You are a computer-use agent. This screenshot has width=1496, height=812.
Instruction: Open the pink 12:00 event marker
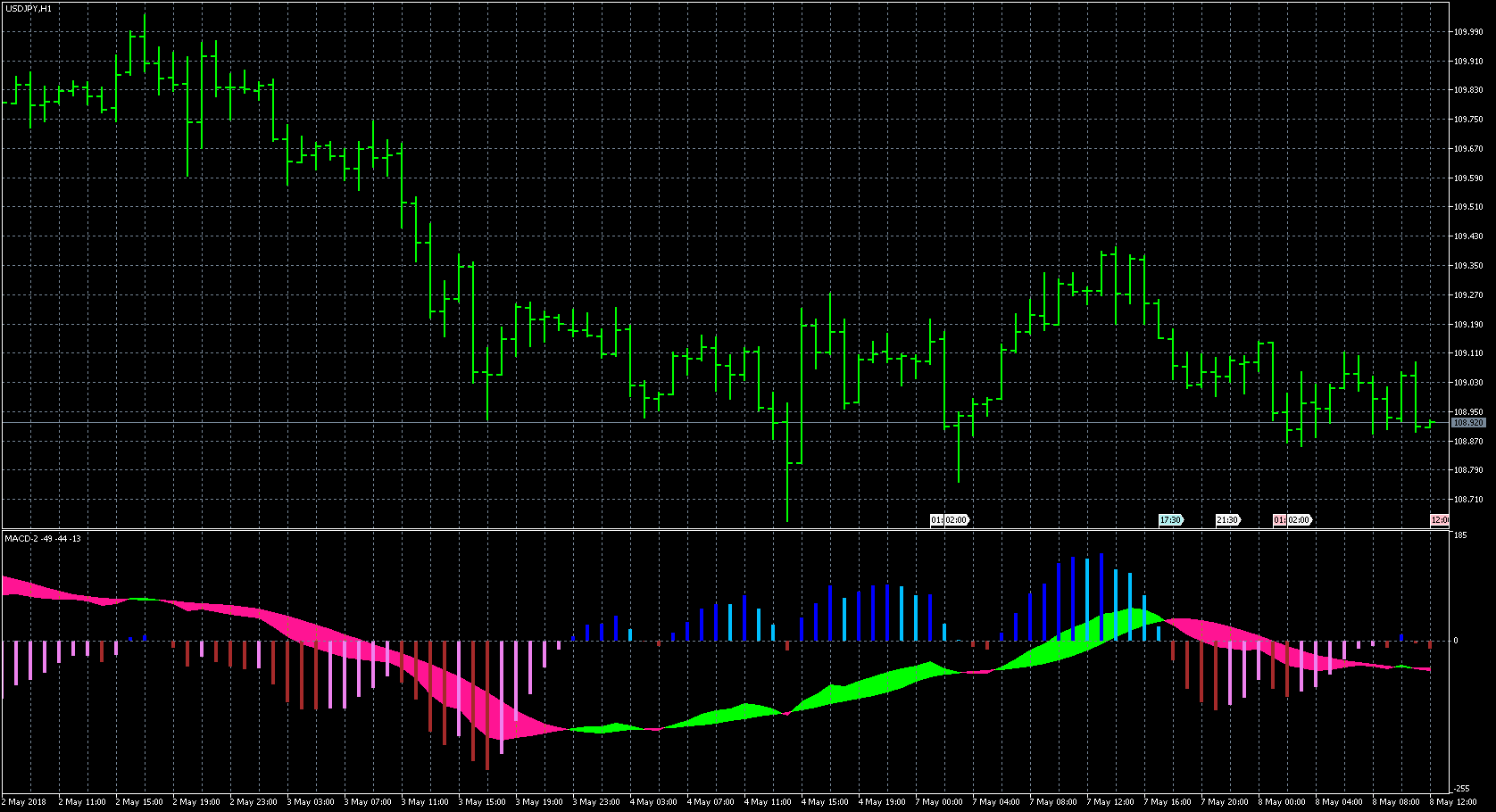tap(1440, 520)
